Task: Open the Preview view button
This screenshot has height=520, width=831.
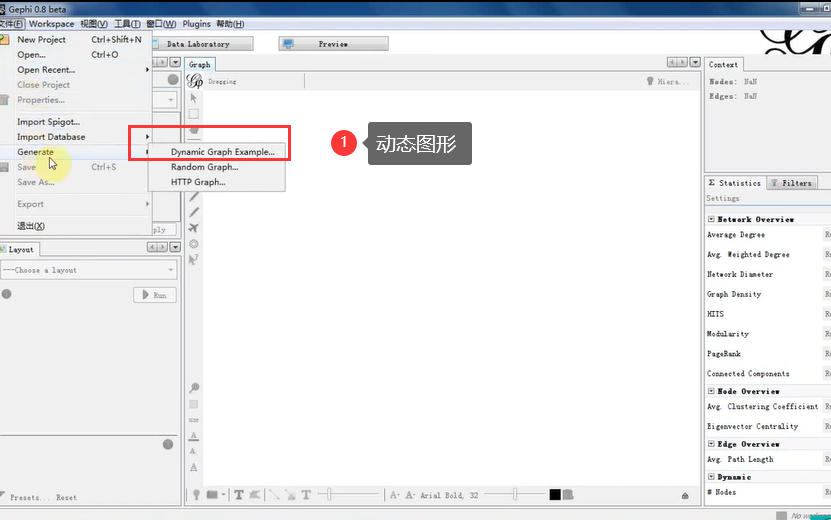Action: [333, 44]
